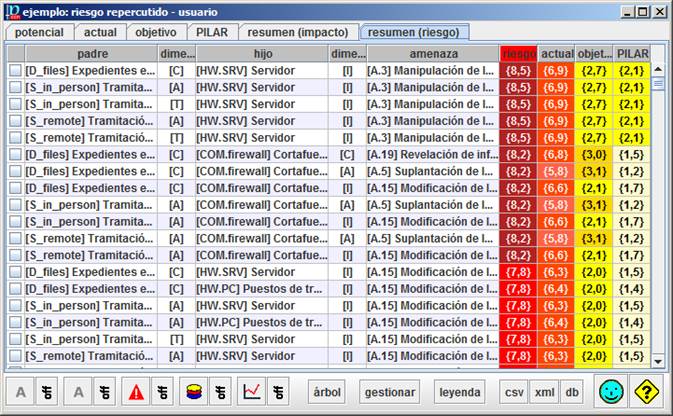Switch to the potencial tab

click(x=39, y=32)
